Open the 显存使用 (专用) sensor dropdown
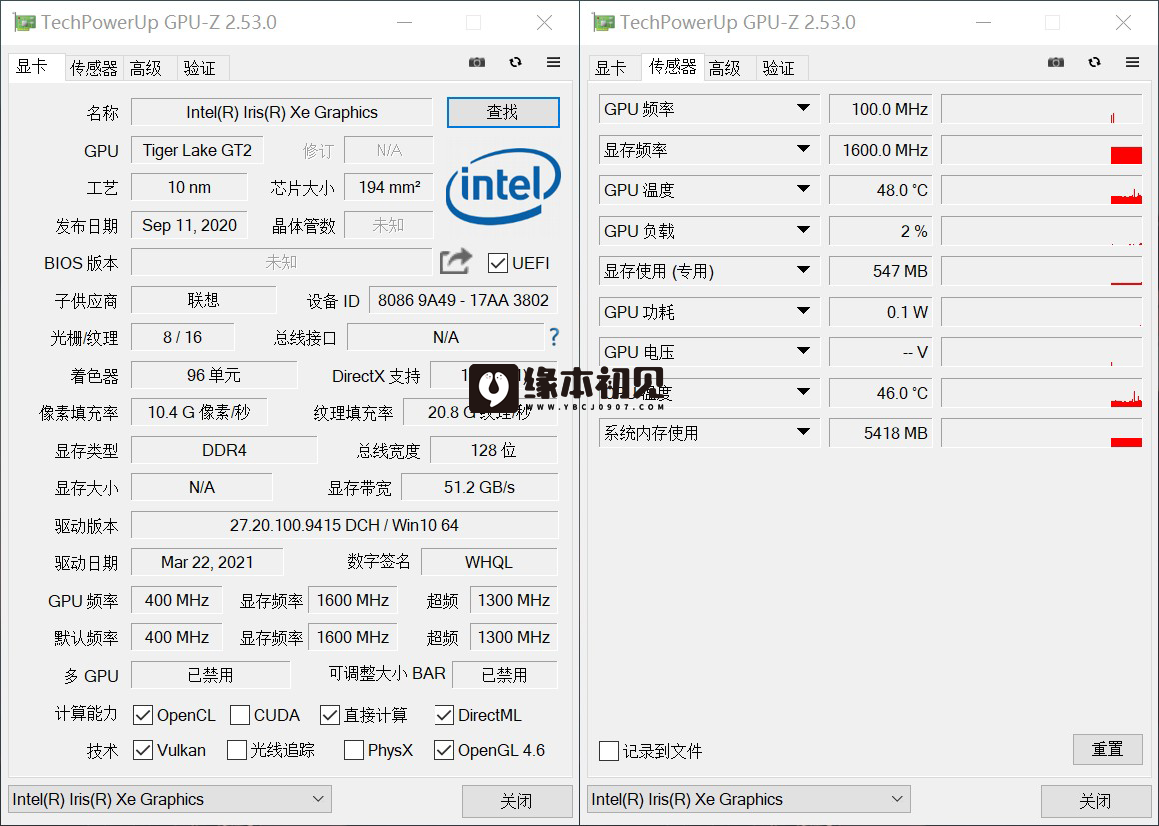The height and width of the screenshot is (826, 1159). (803, 270)
